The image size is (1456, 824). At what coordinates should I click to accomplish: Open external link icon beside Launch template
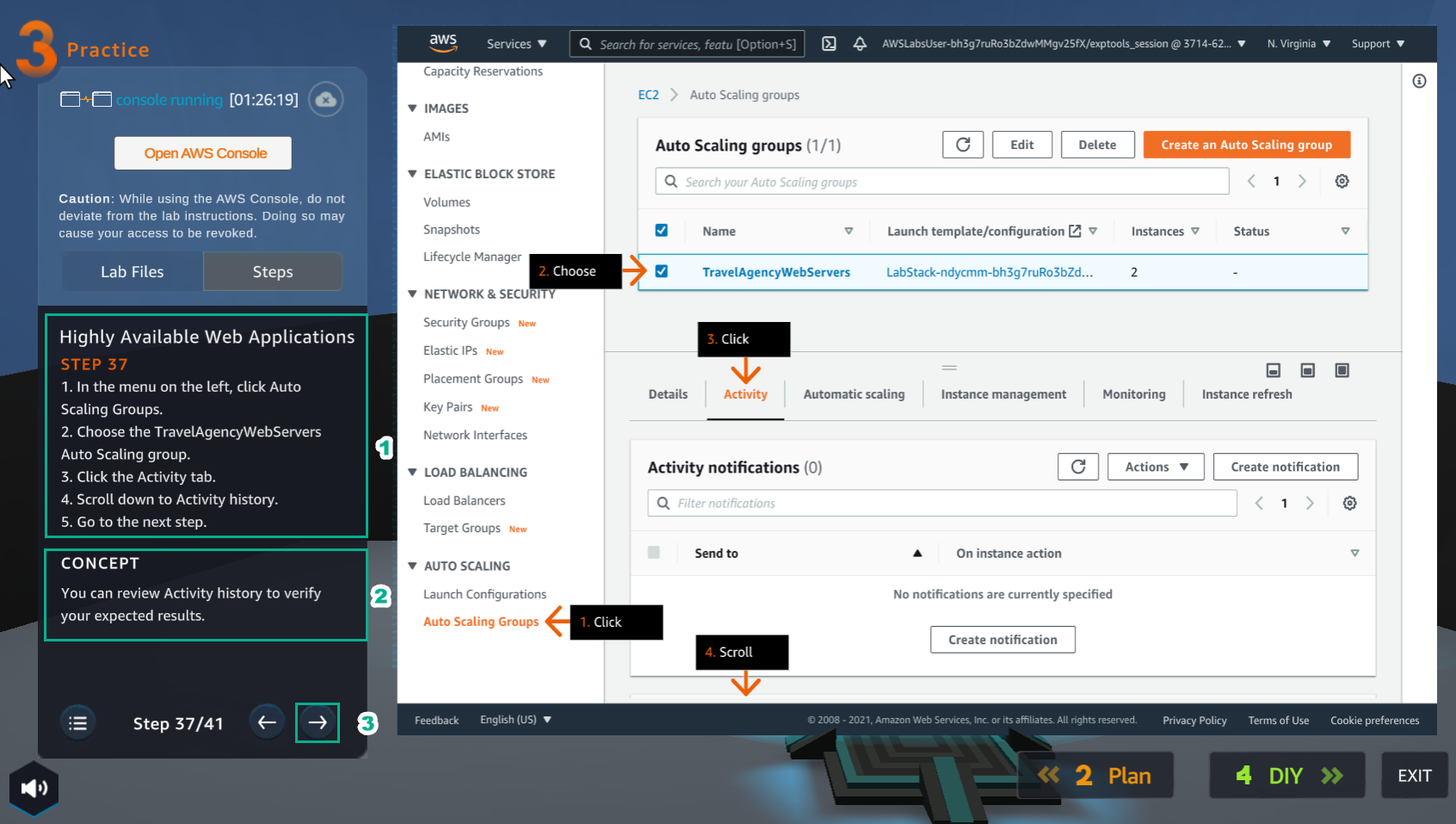1075,231
